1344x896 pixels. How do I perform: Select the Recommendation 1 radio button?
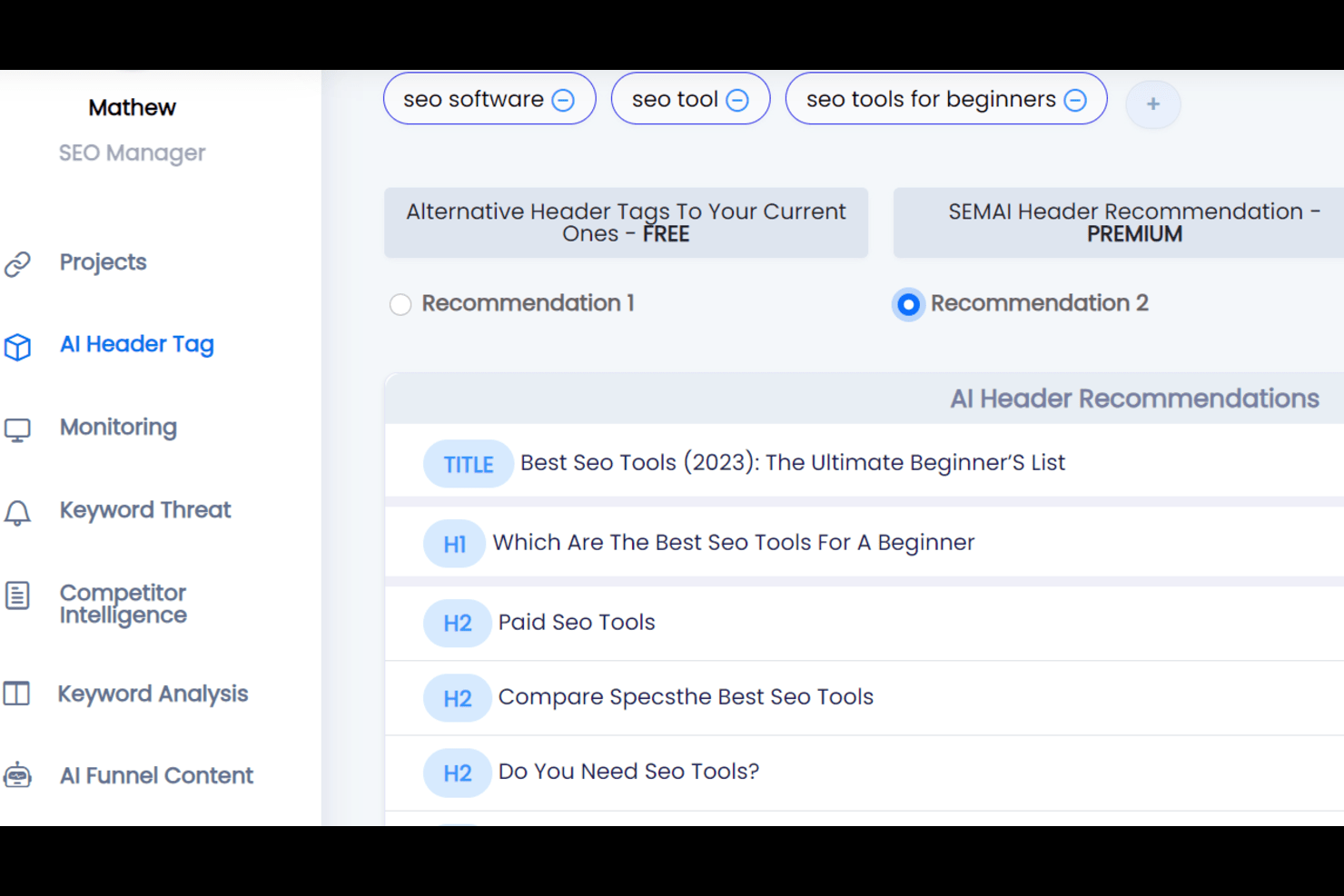(x=400, y=304)
